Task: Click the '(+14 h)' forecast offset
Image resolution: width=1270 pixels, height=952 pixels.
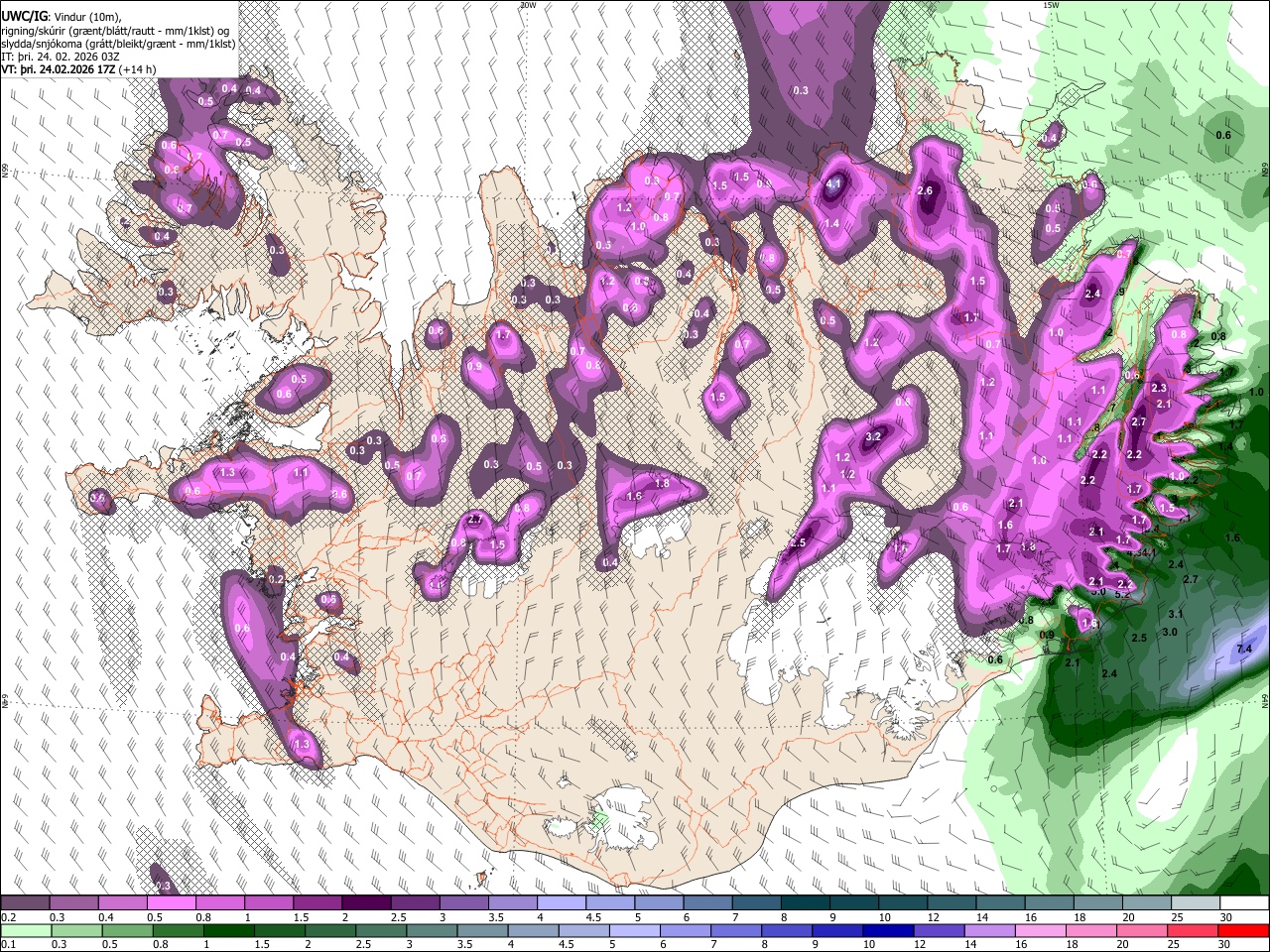Action: pos(137,70)
